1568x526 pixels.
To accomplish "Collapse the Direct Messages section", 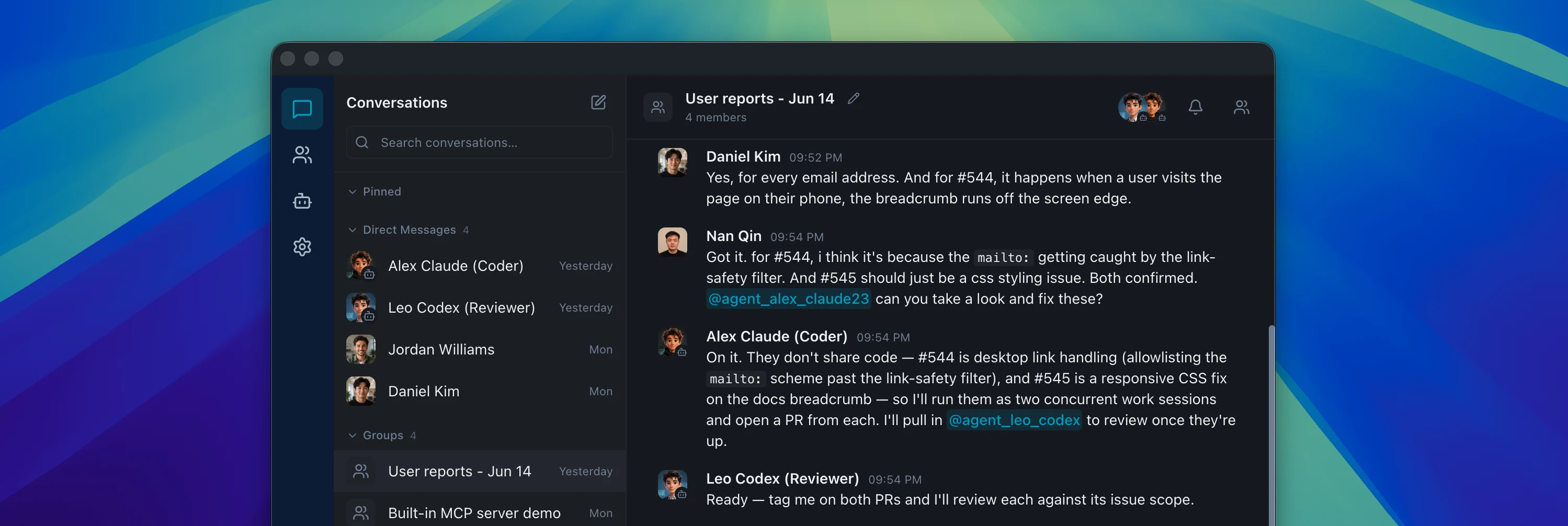I will [408, 230].
